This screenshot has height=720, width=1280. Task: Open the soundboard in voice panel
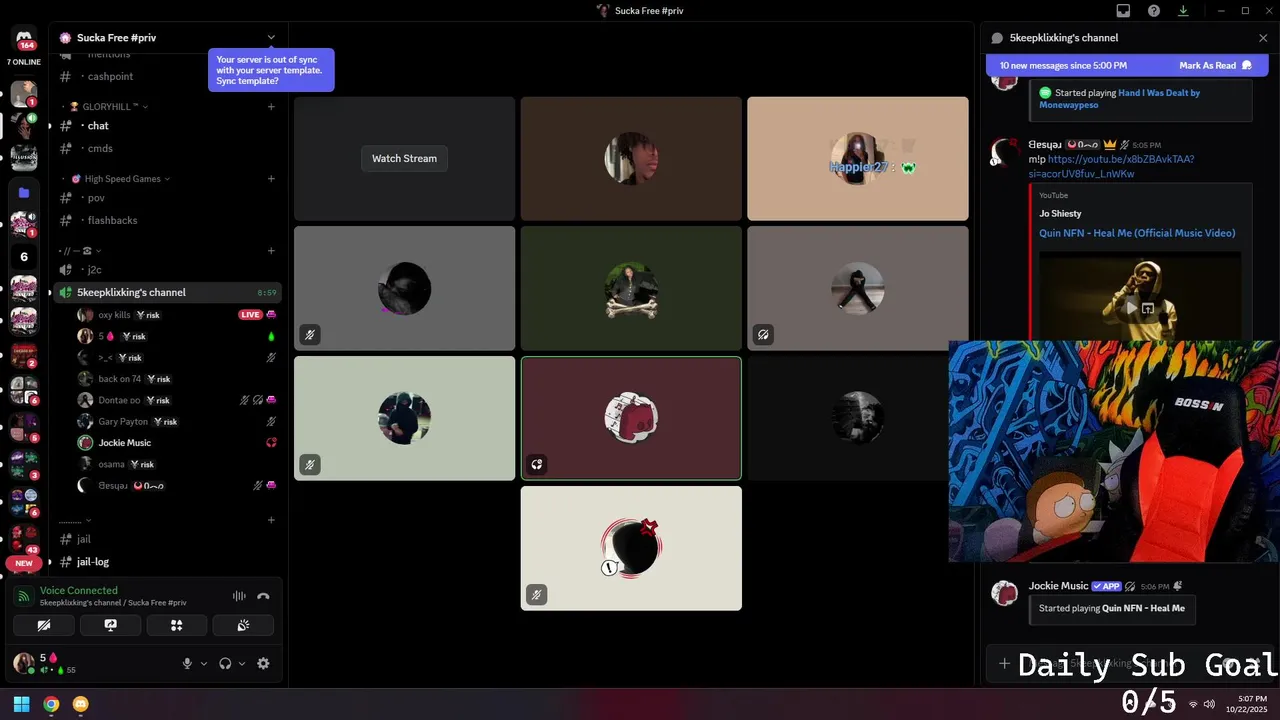[243, 625]
